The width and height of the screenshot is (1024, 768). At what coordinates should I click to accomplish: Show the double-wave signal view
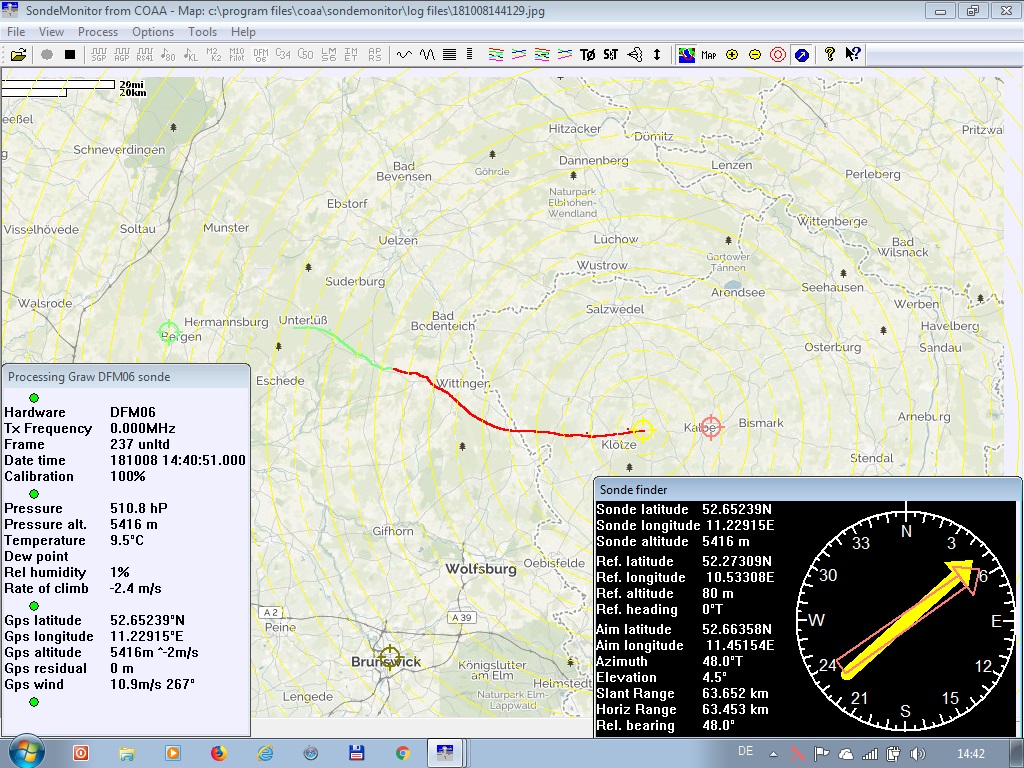pyautogui.click(x=427, y=55)
